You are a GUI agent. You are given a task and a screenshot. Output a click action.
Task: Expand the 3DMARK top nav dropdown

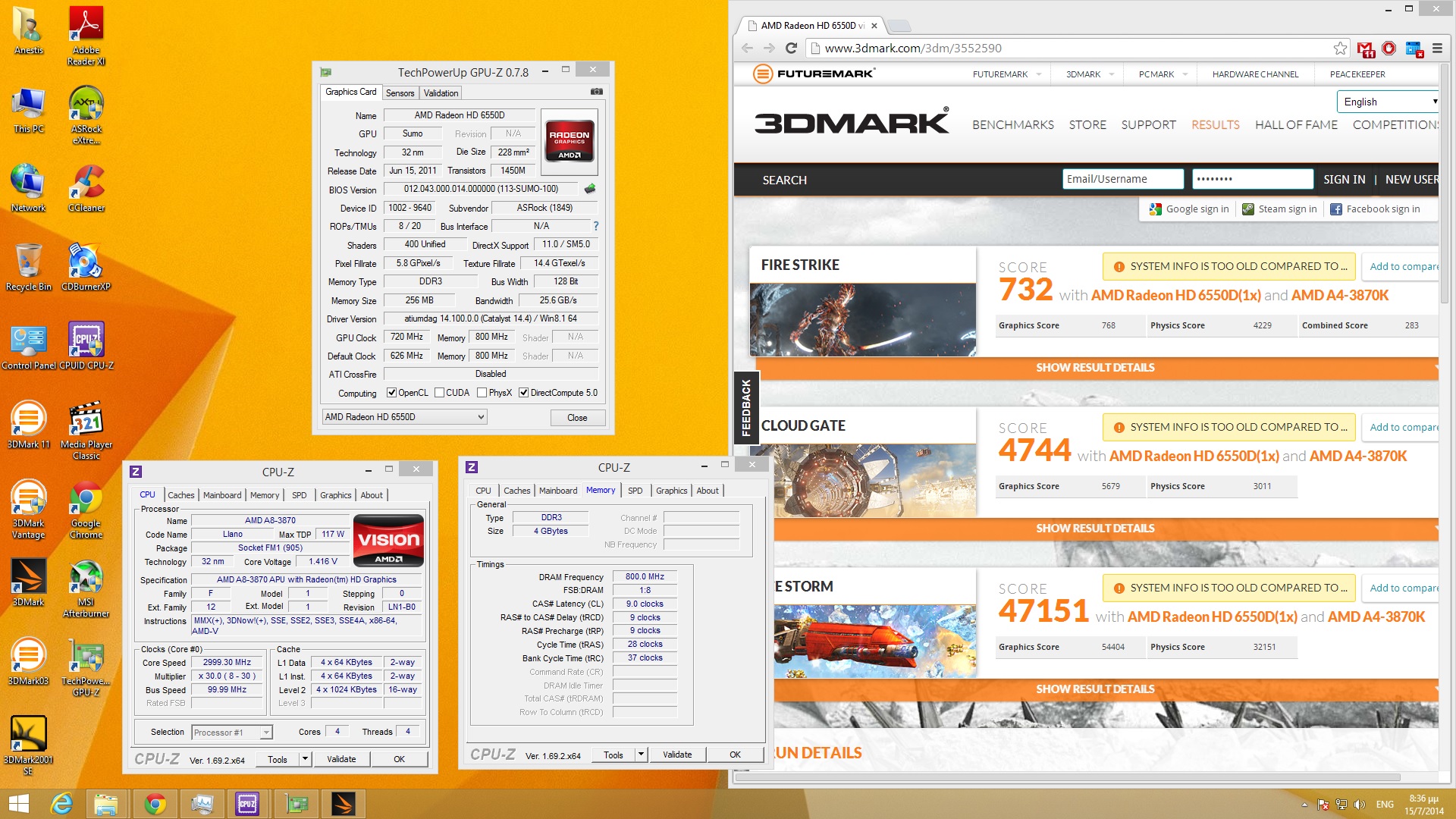click(x=1111, y=74)
